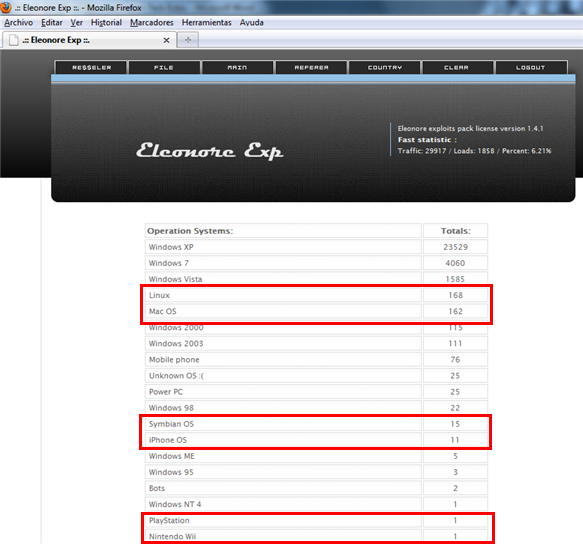
Task: Click the 162 total value
Action: [455, 311]
